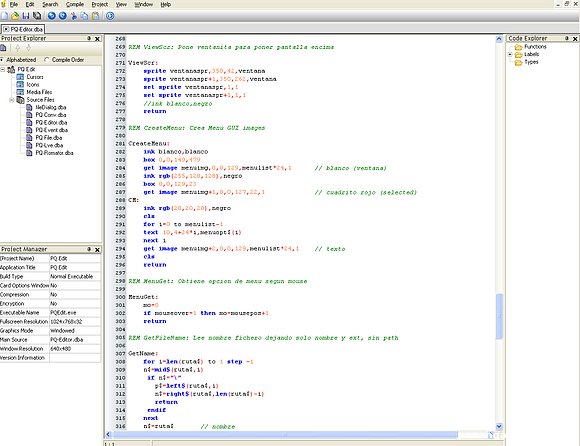The width and height of the screenshot is (580, 446).
Task: Collapse the PQ Edit project tree
Action: [x=3, y=69]
